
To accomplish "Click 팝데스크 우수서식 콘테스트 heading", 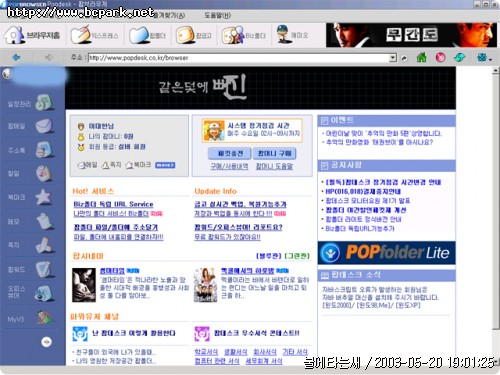I will [257, 333].
